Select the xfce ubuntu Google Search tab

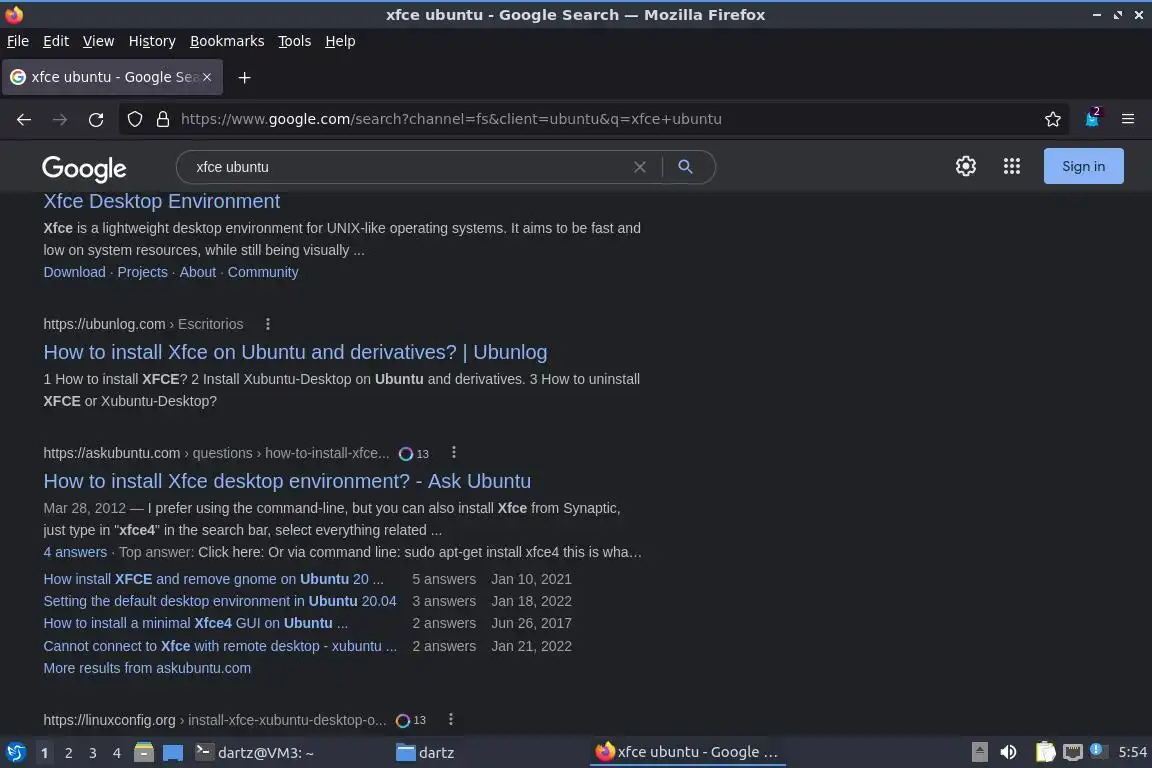click(x=112, y=77)
